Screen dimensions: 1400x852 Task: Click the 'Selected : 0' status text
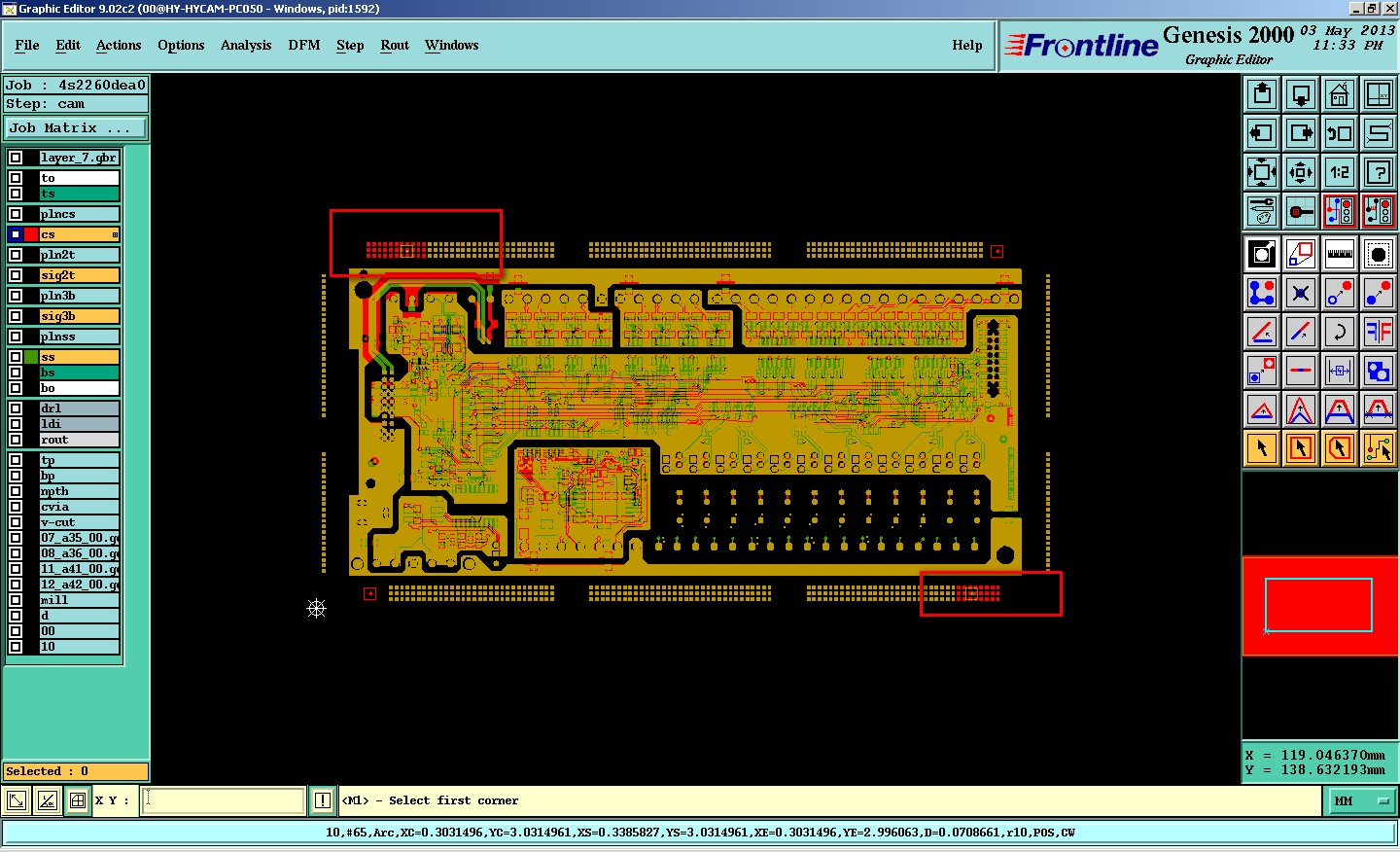[47, 771]
